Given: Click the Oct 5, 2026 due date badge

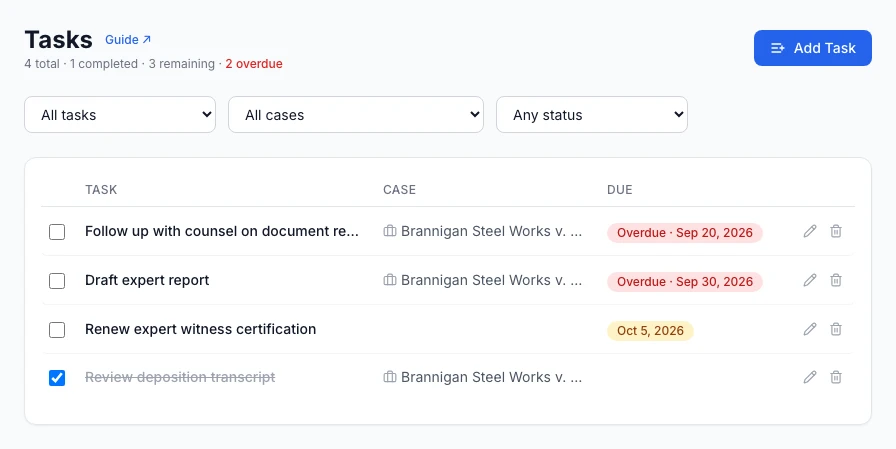Looking at the screenshot, I should pos(650,331).
